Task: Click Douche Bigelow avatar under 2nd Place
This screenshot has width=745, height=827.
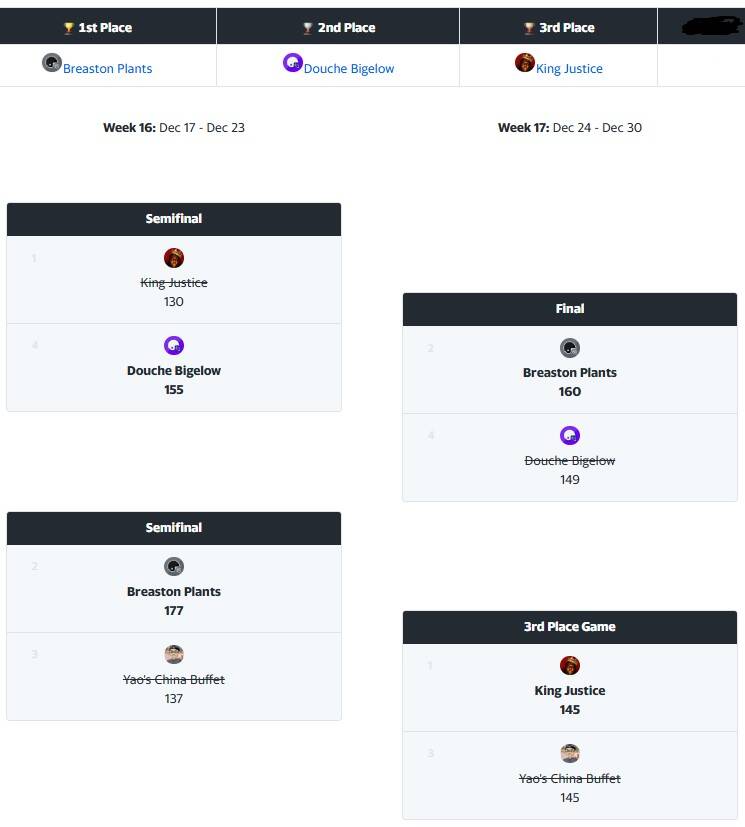Action: (293, 63)
